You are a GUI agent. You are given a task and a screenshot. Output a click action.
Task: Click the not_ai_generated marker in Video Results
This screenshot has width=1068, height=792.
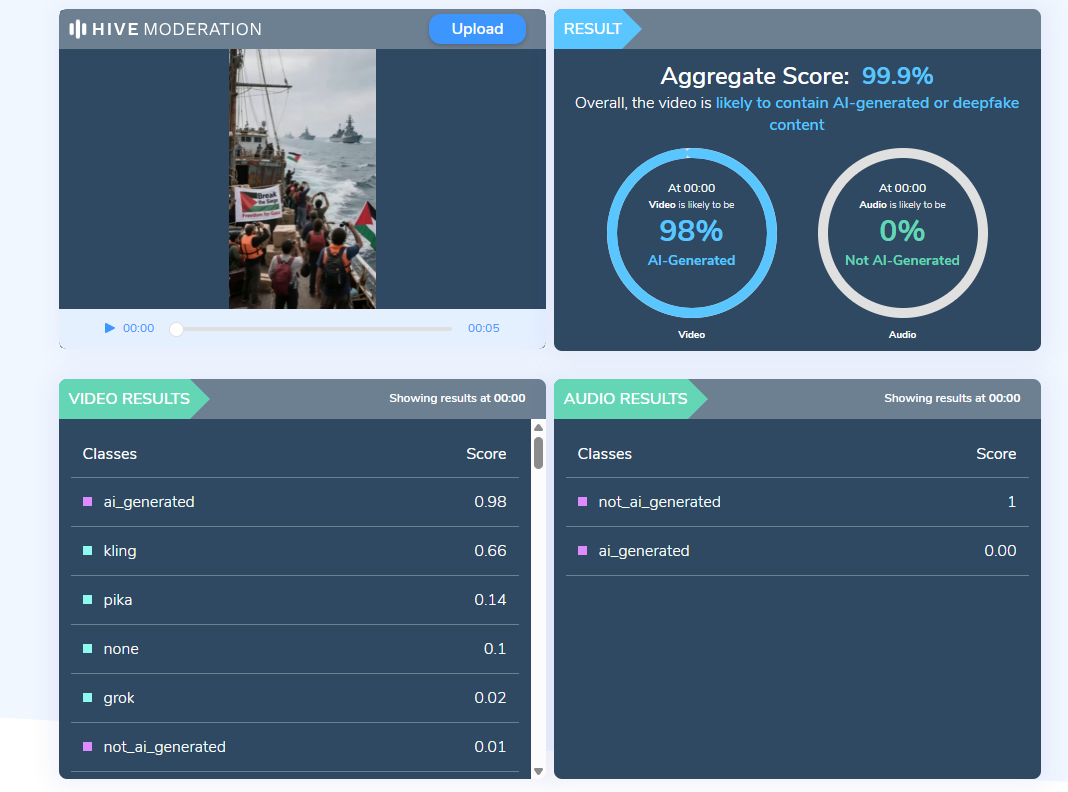click(x=88, y=747)
